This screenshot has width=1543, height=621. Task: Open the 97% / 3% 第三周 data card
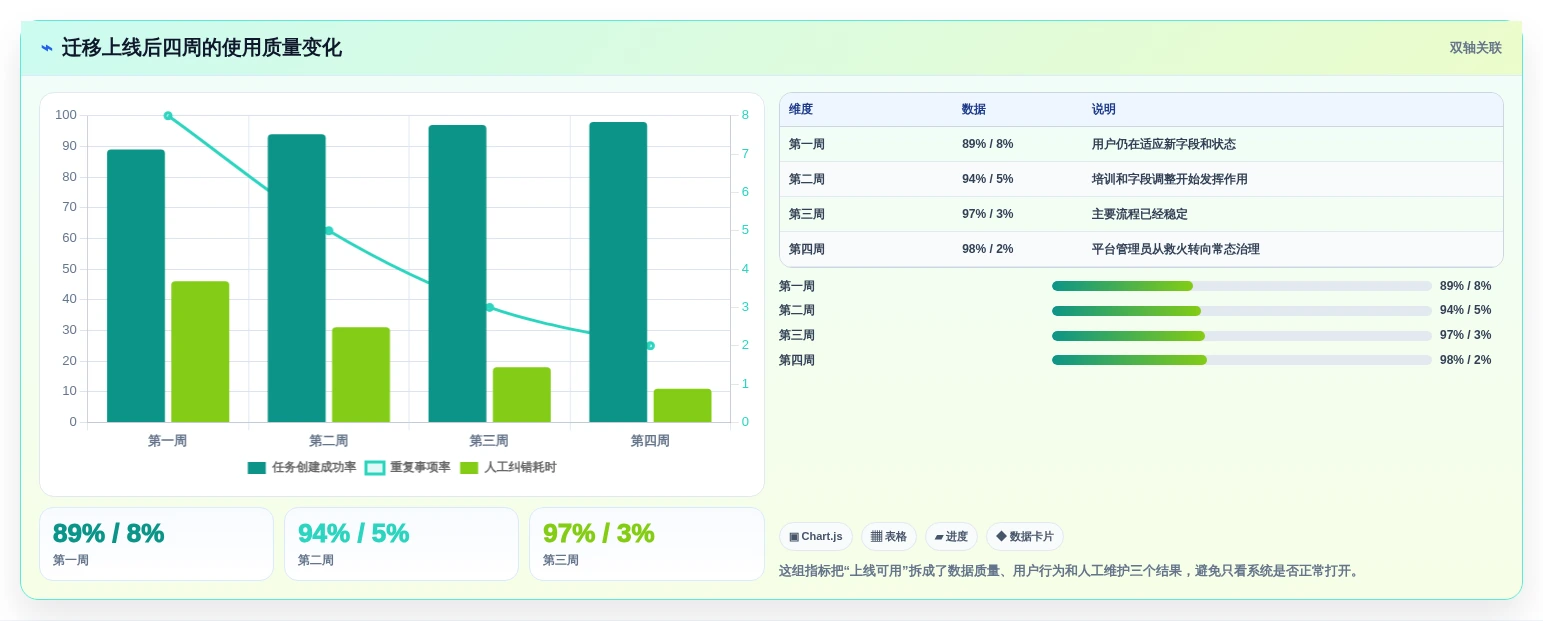pyautogui.click(x=647, y=544)
